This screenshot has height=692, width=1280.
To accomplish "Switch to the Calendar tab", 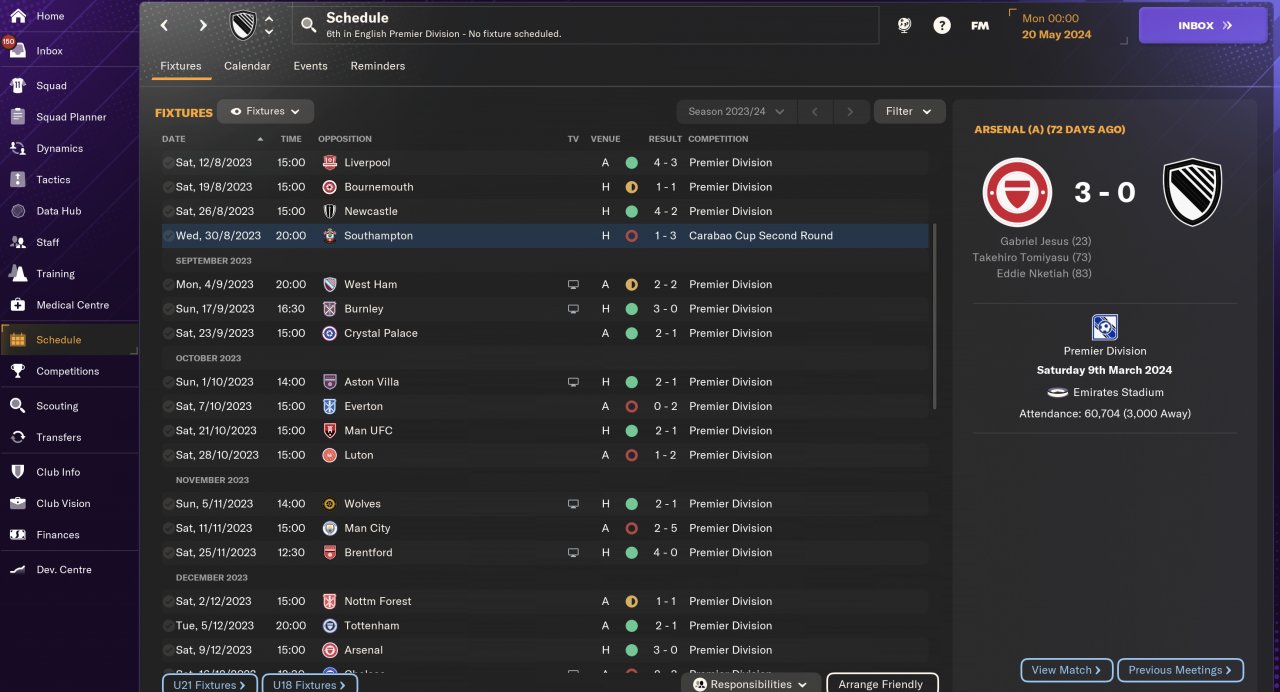I will pyautogui.click(x=247, y=66).
